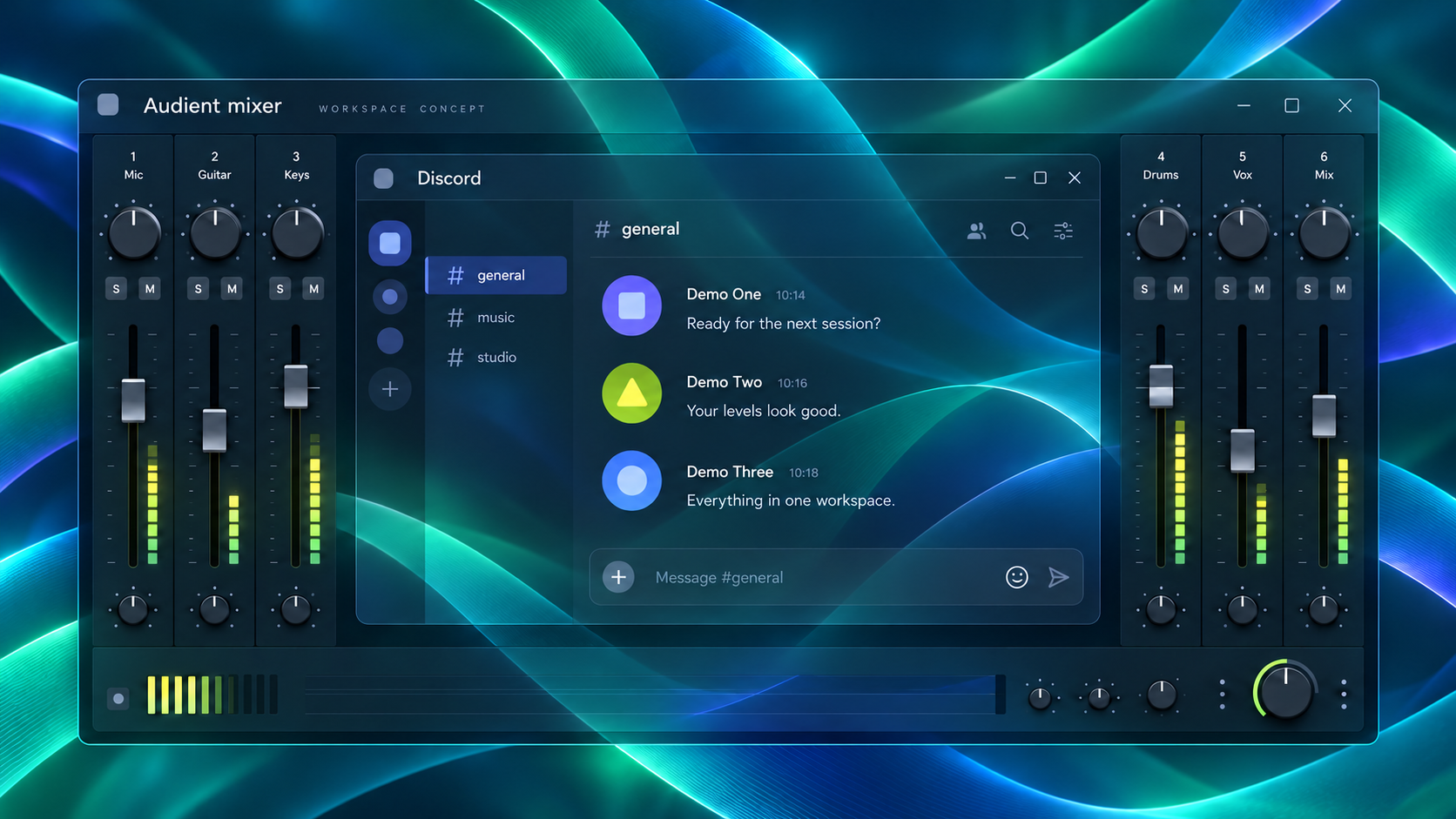Minimize the Audient mixer window
Image resolution: width=1456 pixels, height=819 pixels.
[x=1244, y=105]
